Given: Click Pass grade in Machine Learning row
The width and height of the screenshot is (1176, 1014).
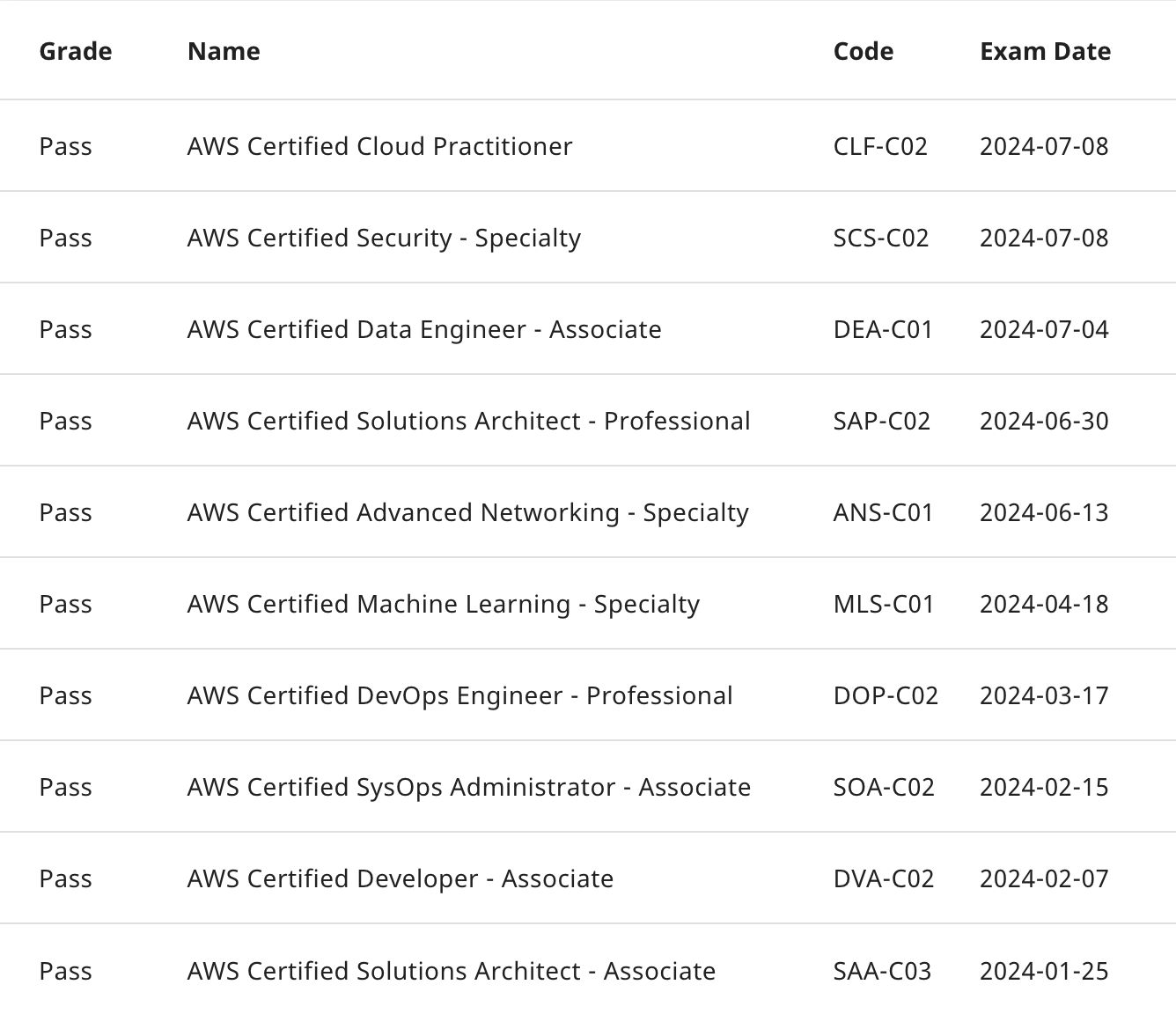Looking at the screenshot, I should pyautogui.click(x=66, y=604).
